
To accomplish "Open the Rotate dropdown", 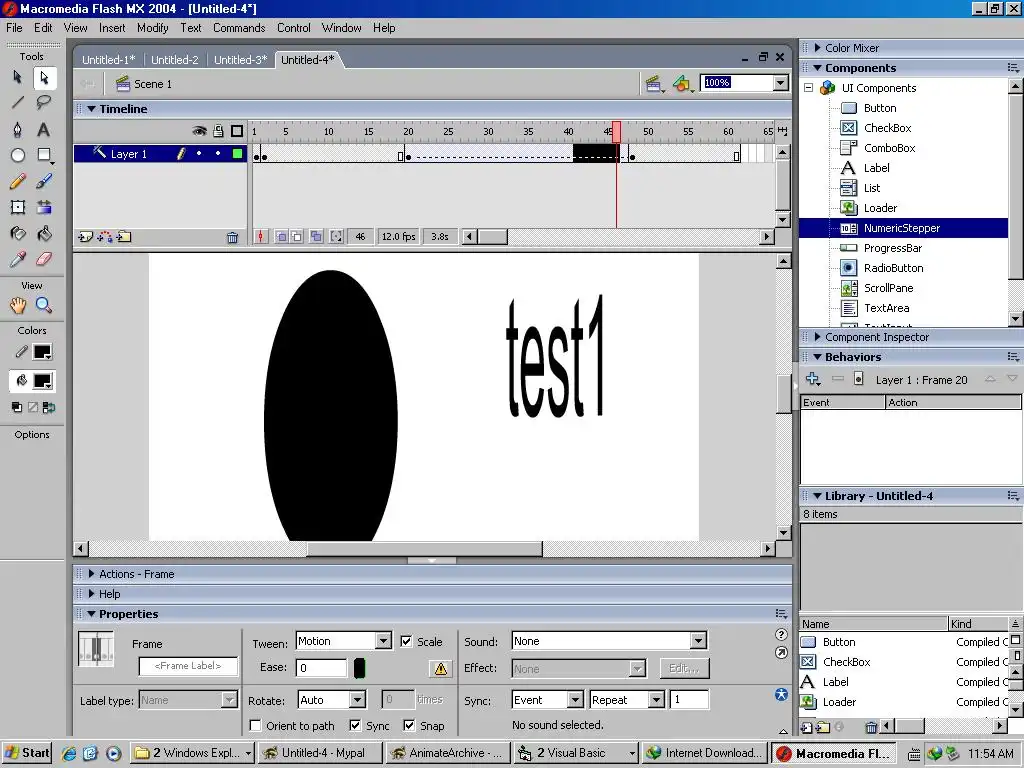I will (x=357, y=700).
